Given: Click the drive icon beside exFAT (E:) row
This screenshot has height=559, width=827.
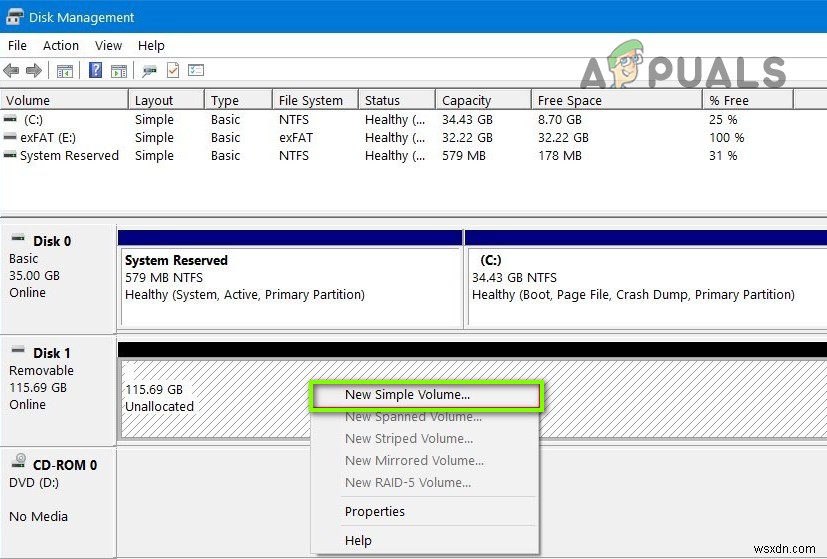Looking at the screenshot, I should pos(10,137).
